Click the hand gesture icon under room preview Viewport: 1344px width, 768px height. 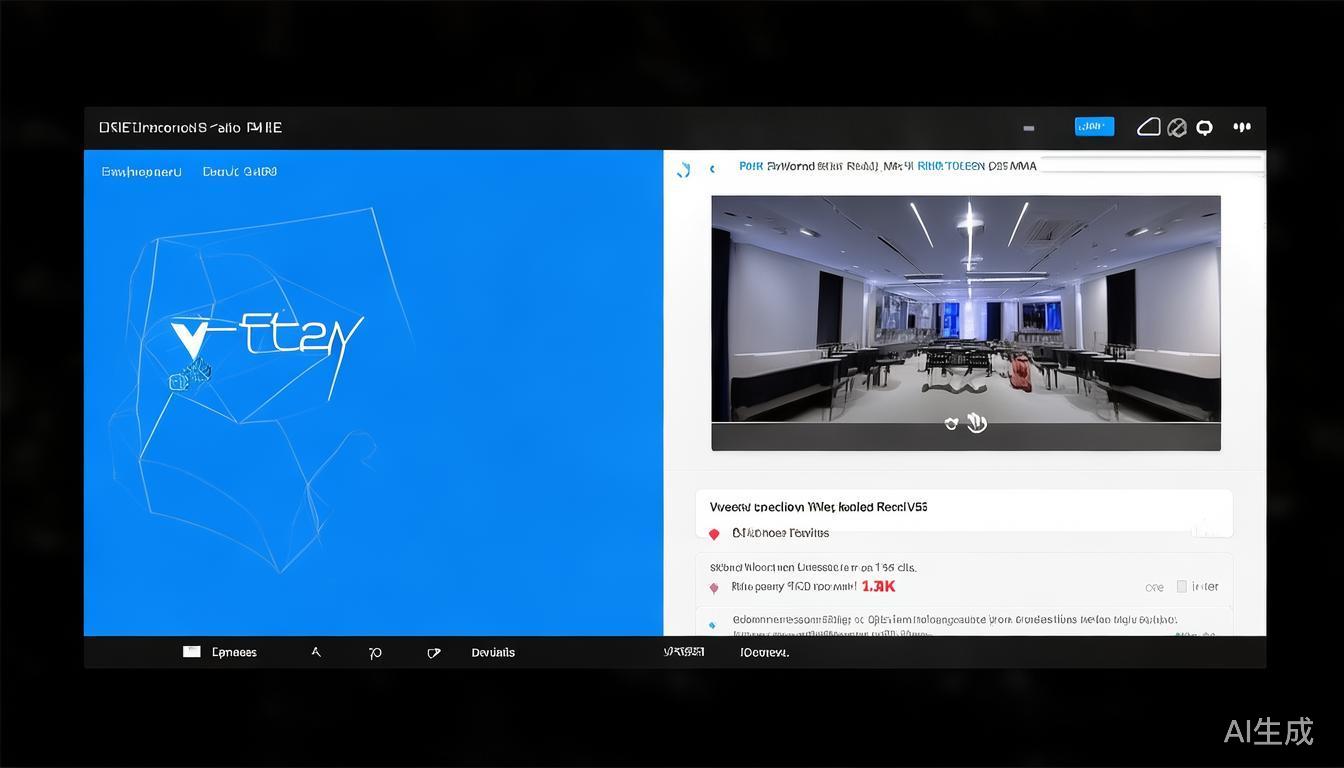(x=977, y=423)
